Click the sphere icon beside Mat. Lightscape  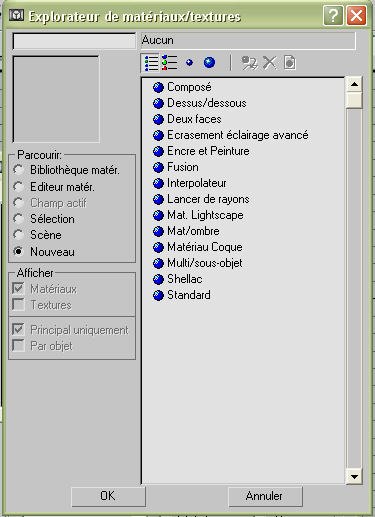[158, 215]
